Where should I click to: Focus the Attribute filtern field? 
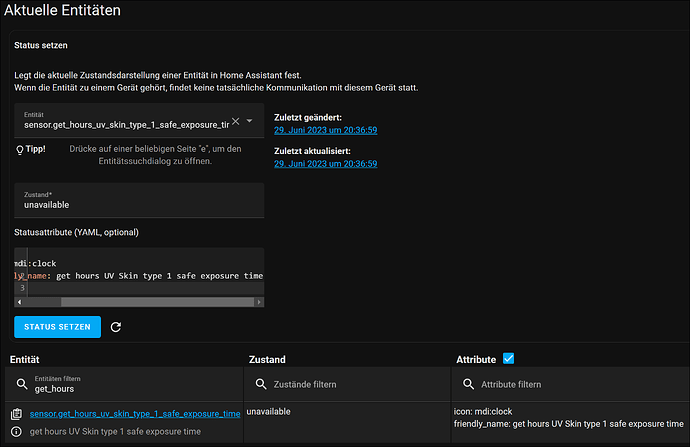pos(572,384)
